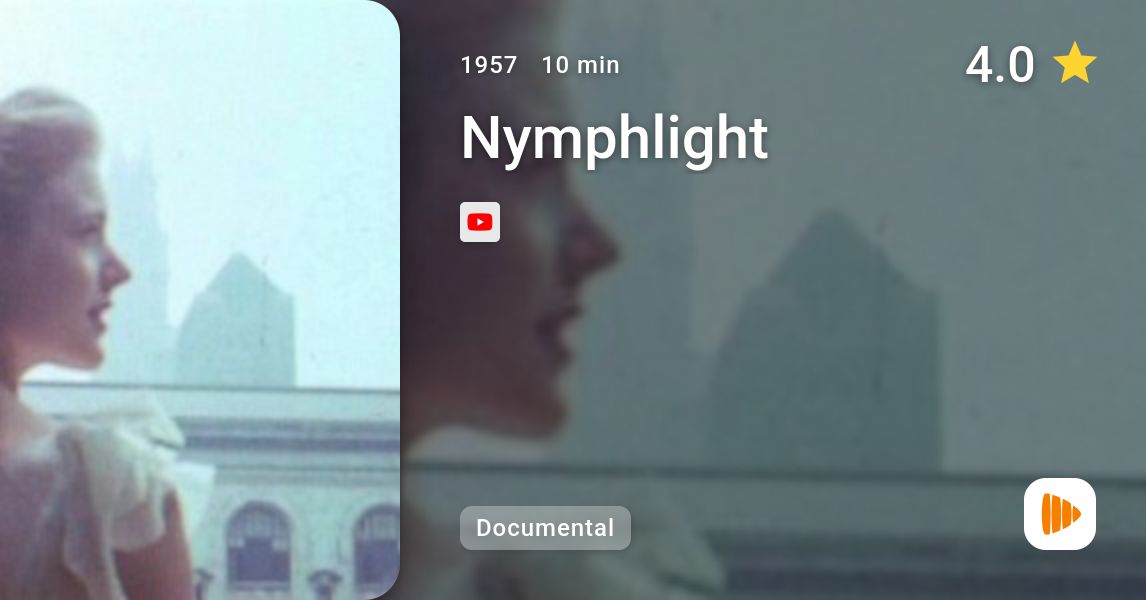
Task: Click the 10 min duration label
Action: pos(580,65)
